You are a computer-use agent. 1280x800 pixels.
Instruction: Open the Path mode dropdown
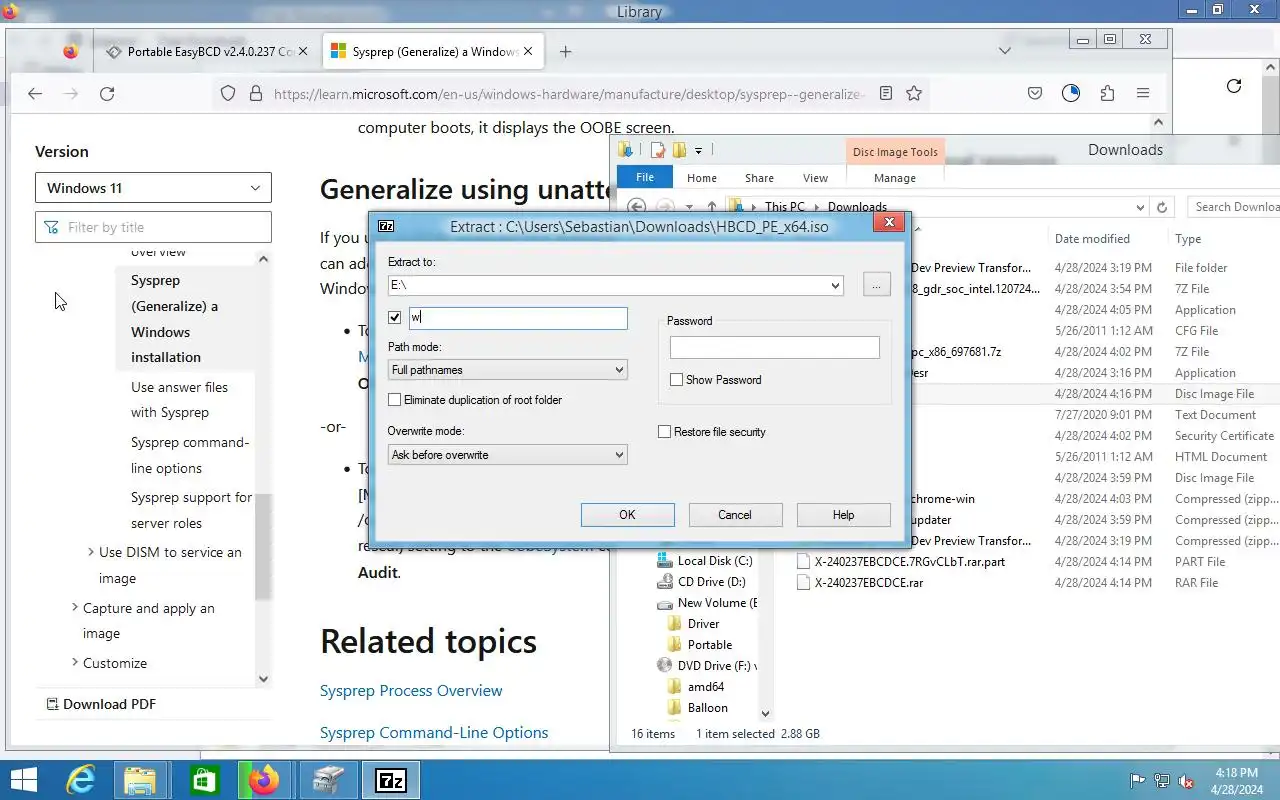coord(619,370)
